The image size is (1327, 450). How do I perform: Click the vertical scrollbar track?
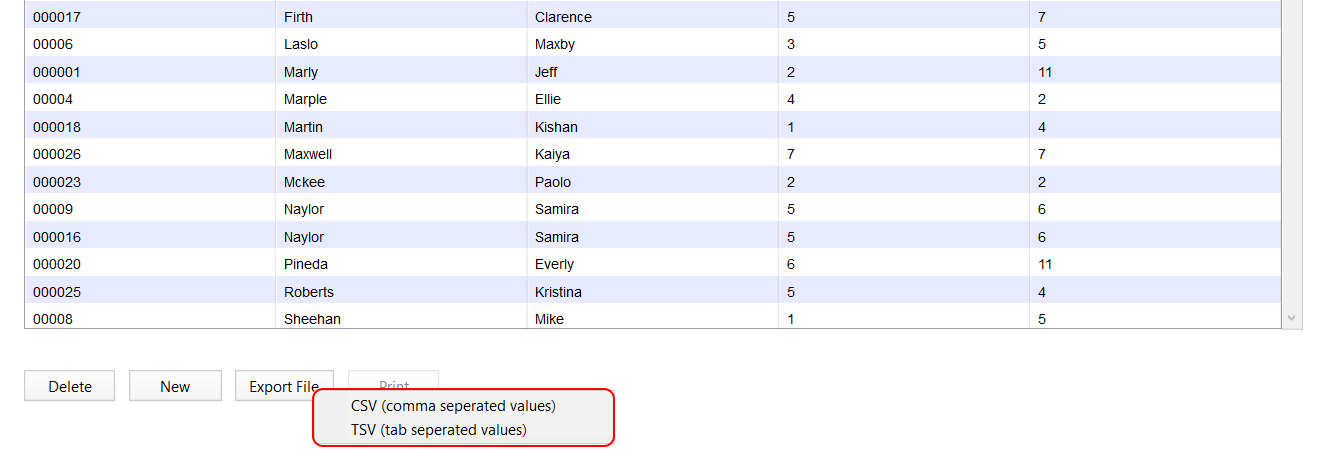1292,155
